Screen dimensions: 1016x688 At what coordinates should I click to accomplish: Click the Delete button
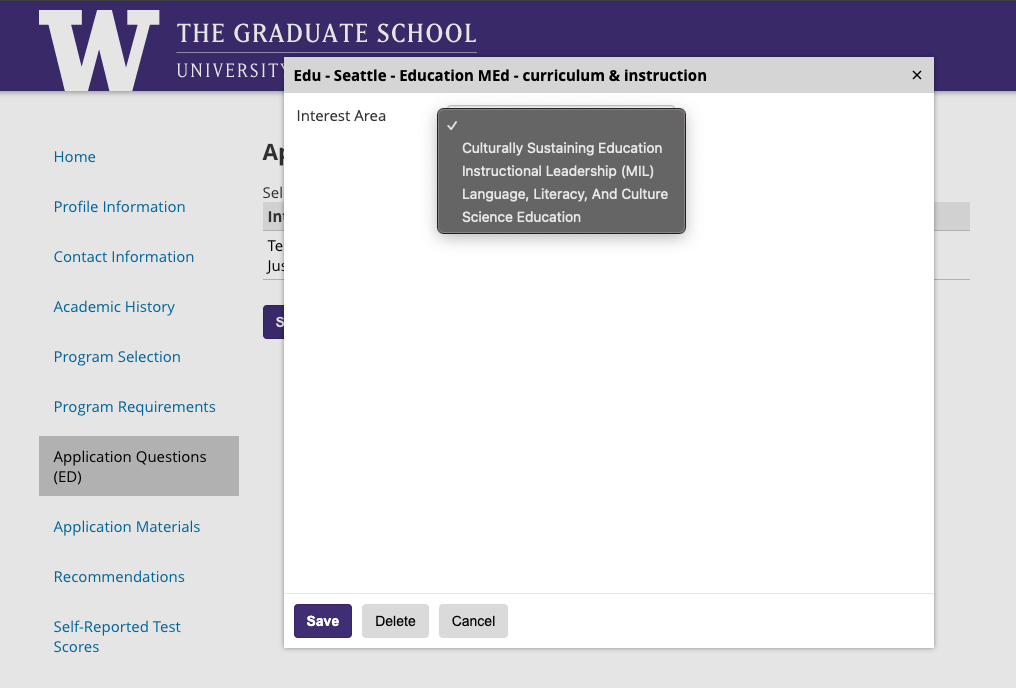tap(395, 621)
